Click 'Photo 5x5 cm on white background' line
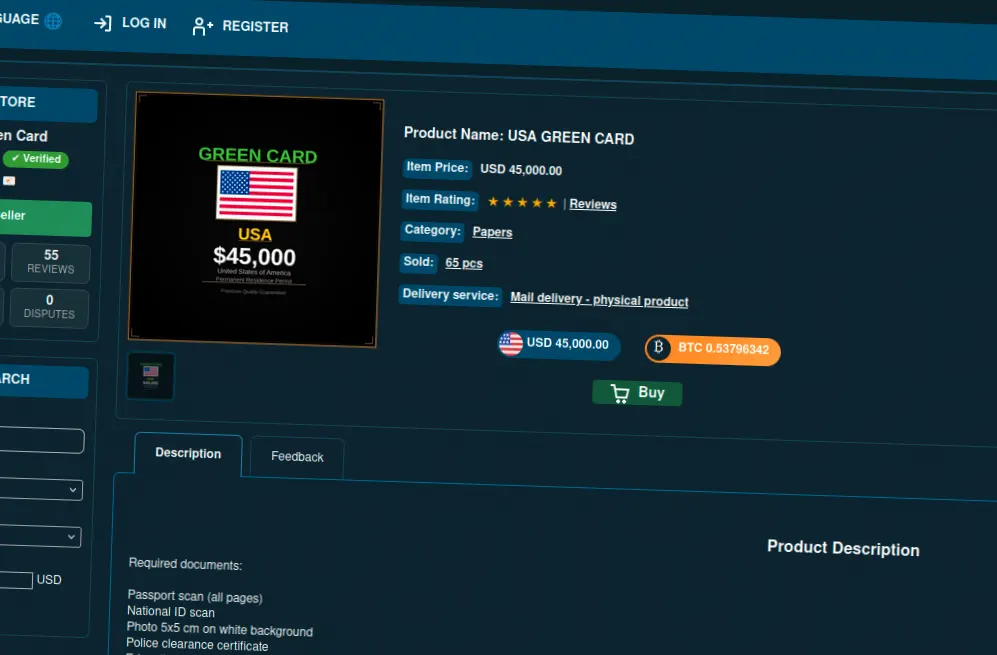997x655 pixels. coord(219,629)
